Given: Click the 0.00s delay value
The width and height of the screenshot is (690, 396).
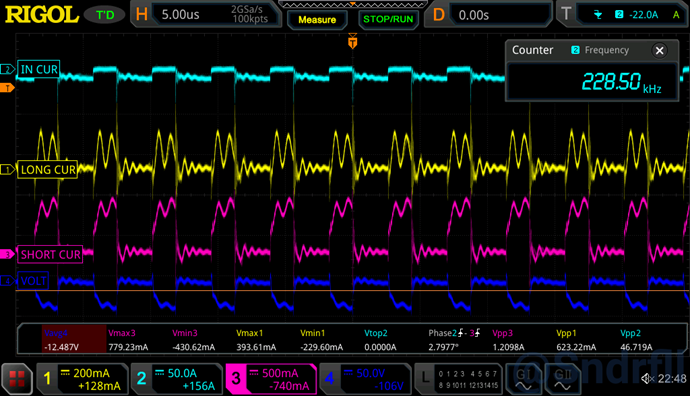Looking at the screenshot, I should (x=473, y=15).
